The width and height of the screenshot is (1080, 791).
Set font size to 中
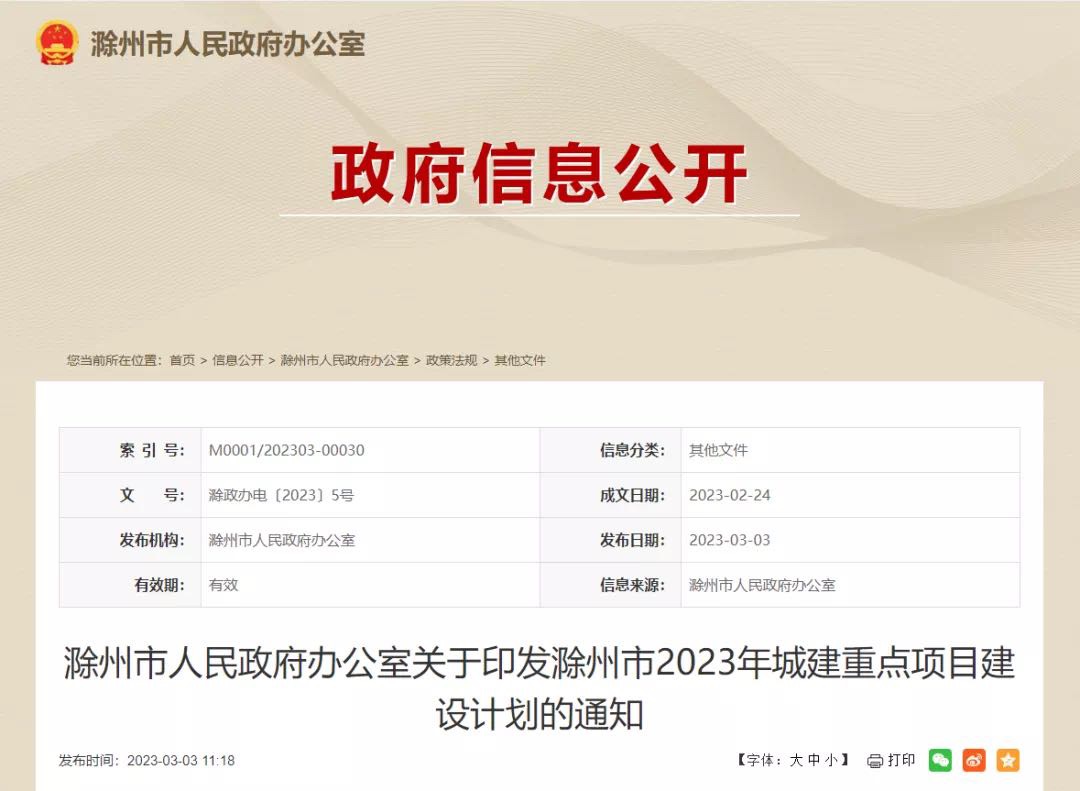[x=814, y=760]
